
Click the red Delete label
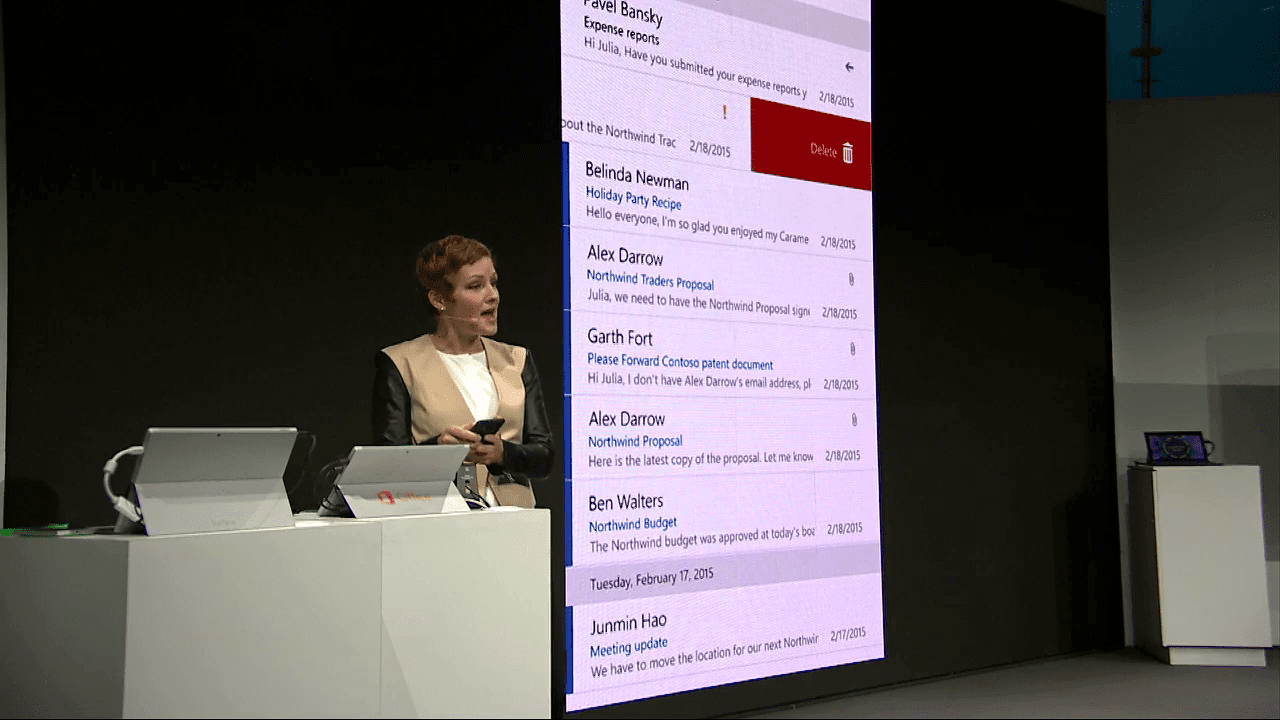(823, 150)
